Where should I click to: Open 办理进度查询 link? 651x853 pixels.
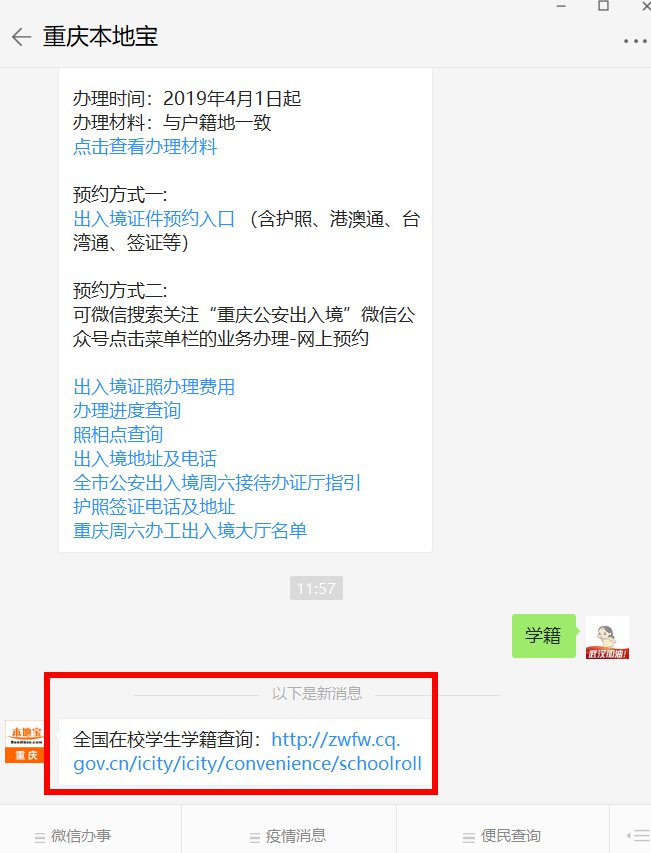point(127,411)
